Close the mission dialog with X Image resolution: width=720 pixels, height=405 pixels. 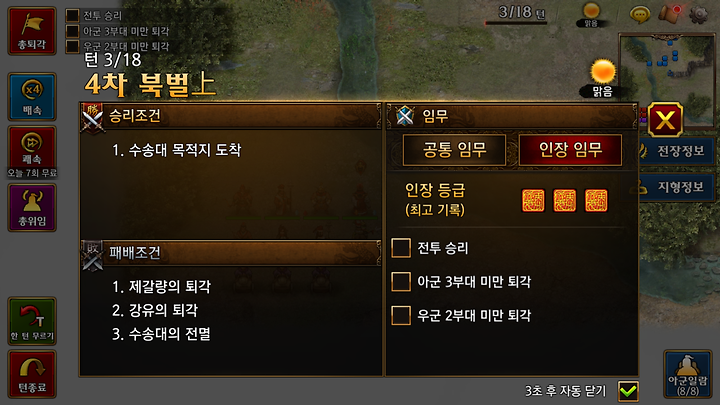[x=665, y=120]
